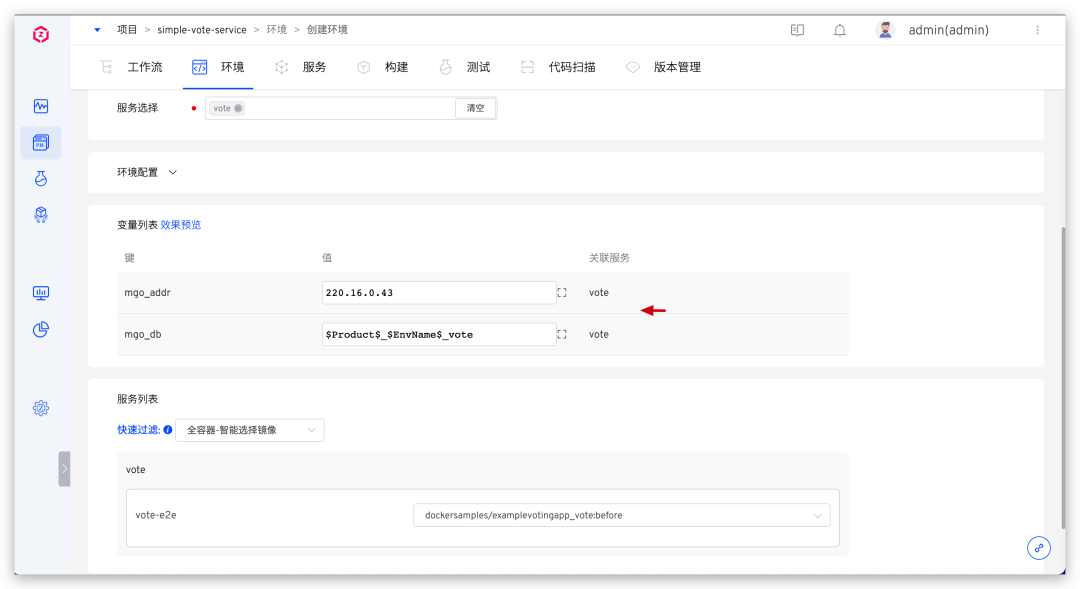The image size is (1080, 589).
Task: Click the 清空 button
Action: pos(475,108)
